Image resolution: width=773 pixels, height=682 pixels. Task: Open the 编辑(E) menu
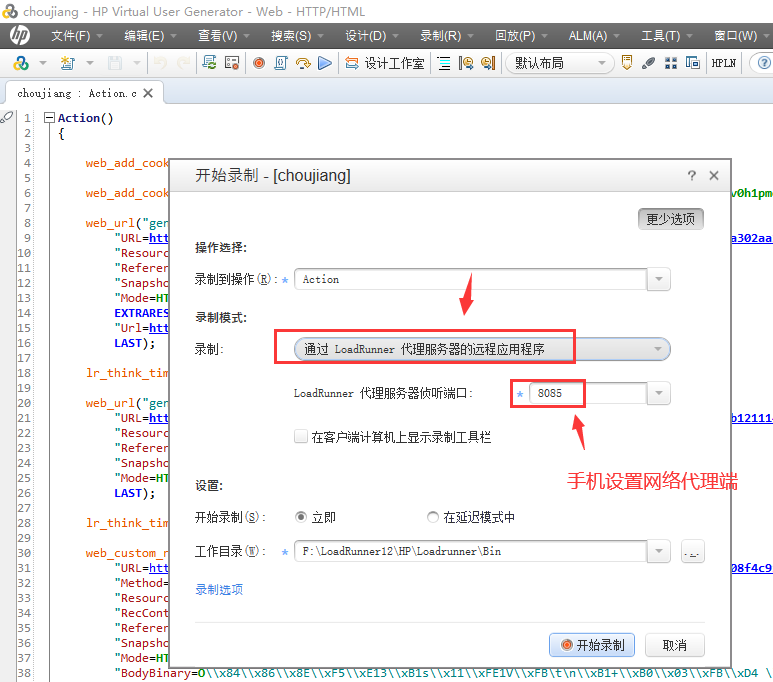pyautogui.click(x=150, y=36)
